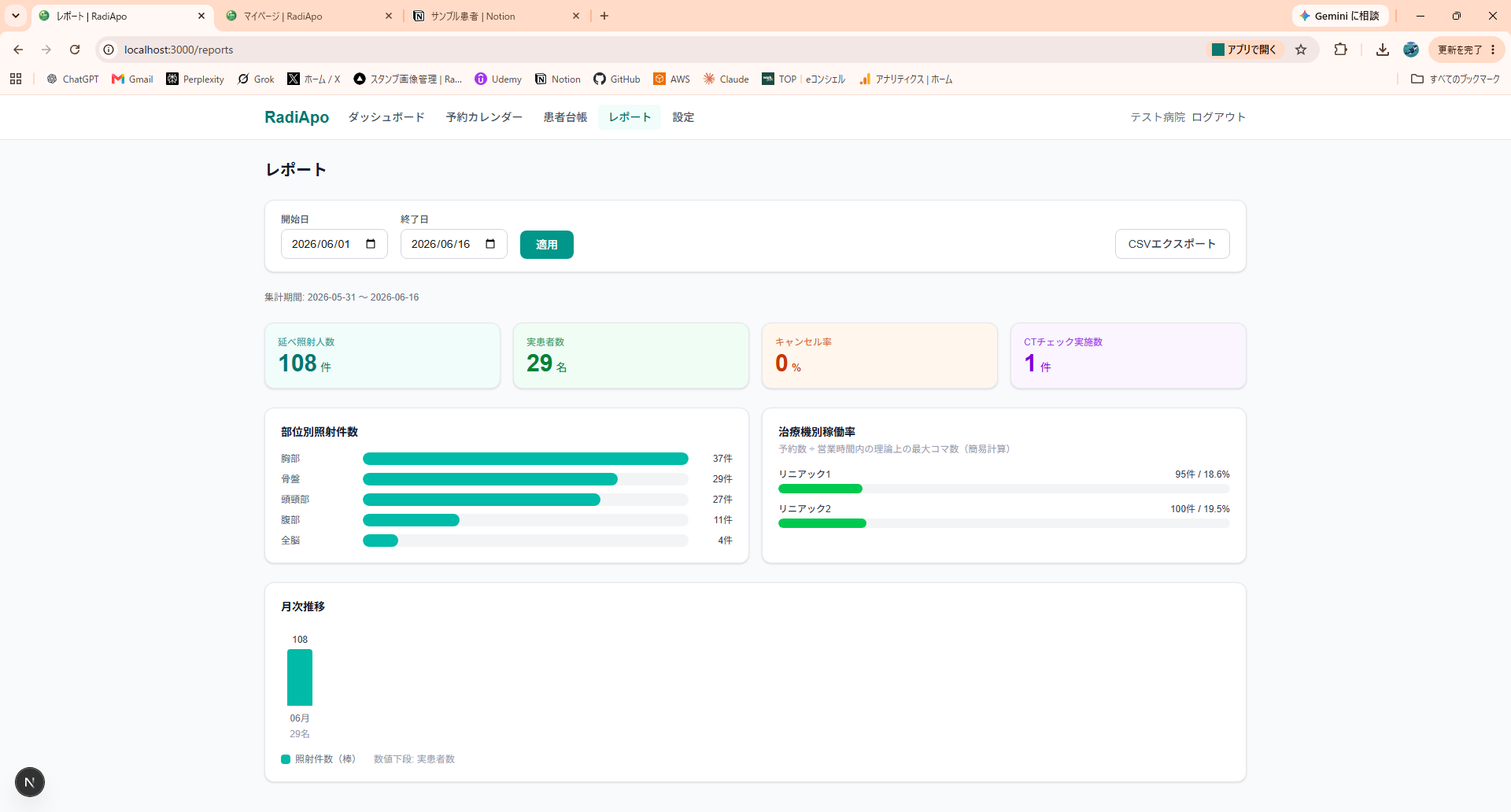The height and width of the screenshot is (812, 1511).
Task: Open the Notion bookmark
Action: (558, 79)
